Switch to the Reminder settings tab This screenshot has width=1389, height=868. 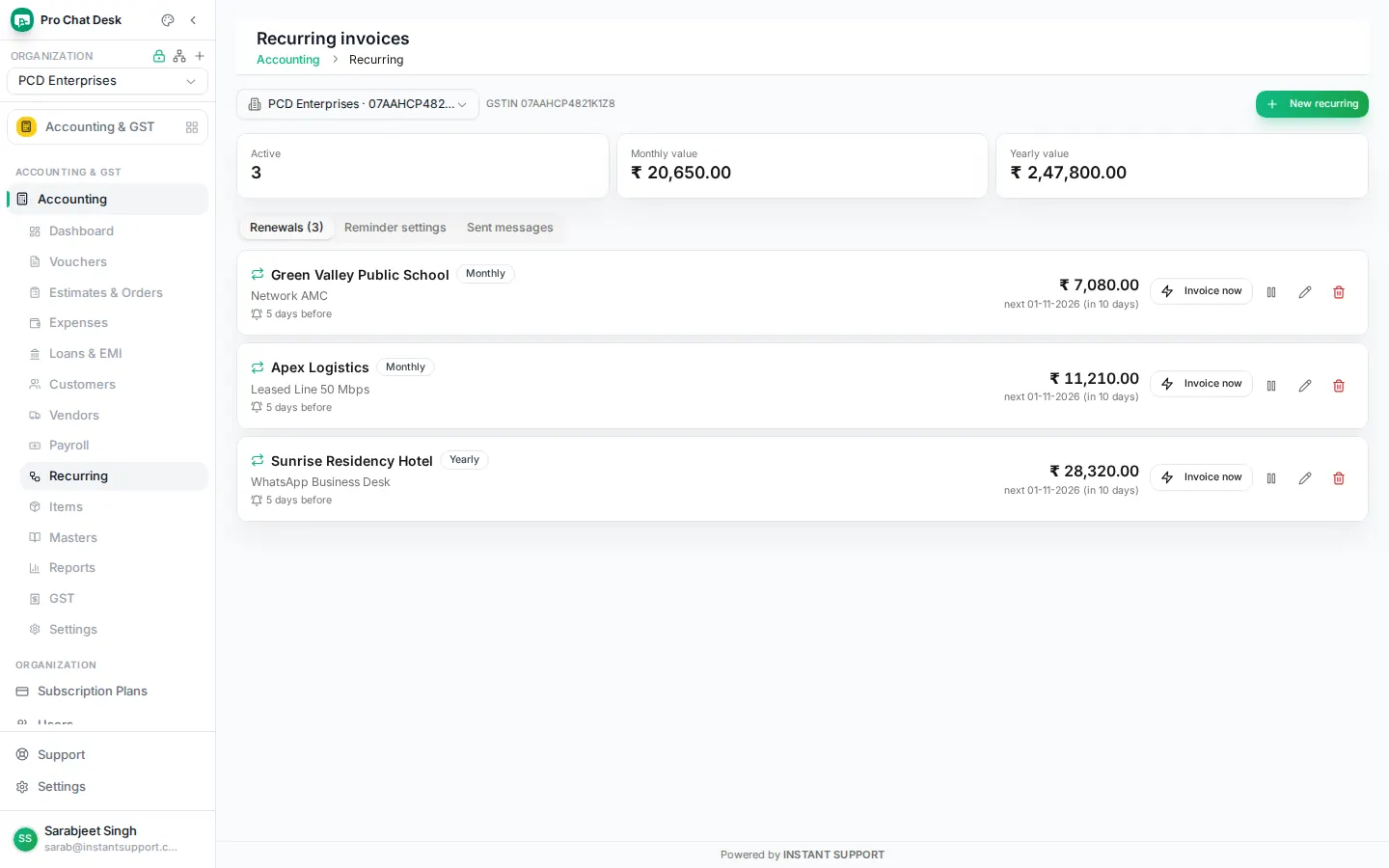[395, 228]
